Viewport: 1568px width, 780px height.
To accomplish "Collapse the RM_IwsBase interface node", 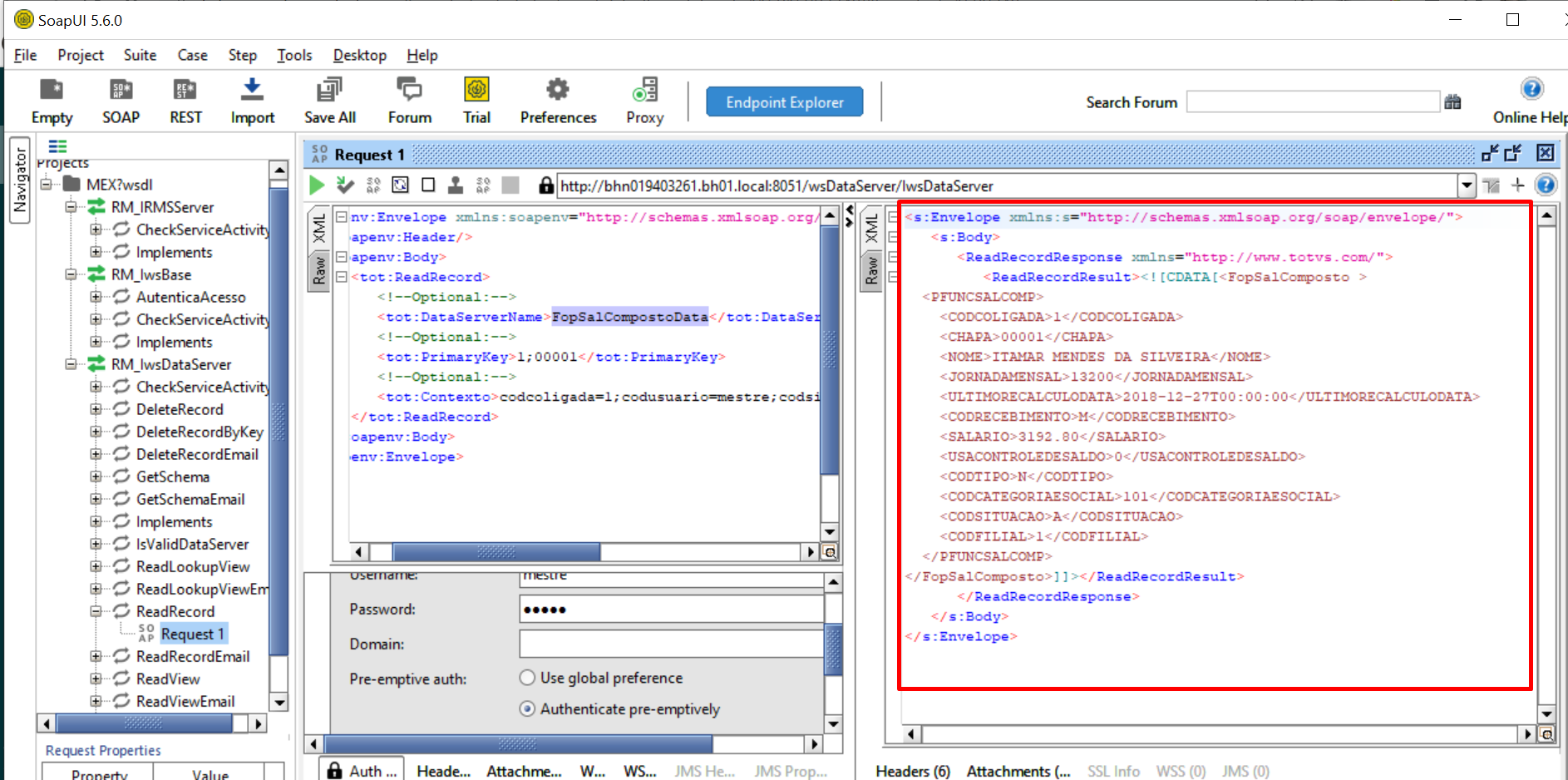I will pos(71,274).
